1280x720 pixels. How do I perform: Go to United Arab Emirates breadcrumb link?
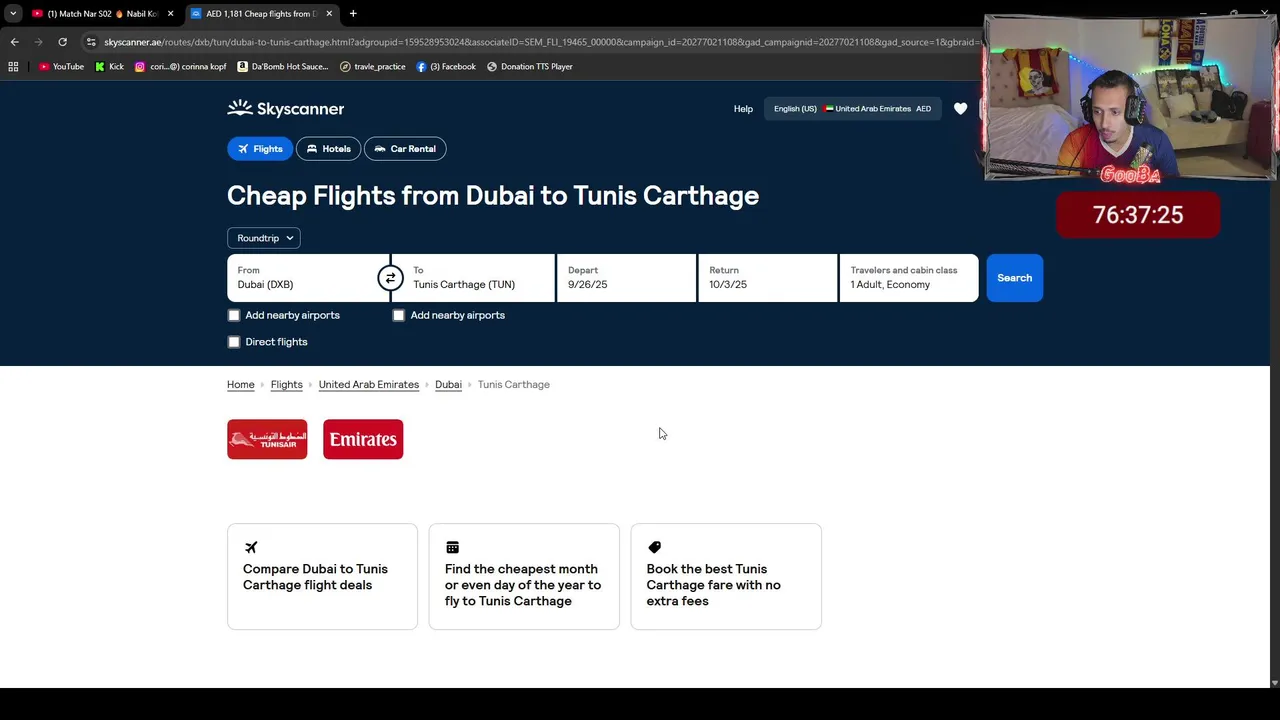tap(369, 385)
